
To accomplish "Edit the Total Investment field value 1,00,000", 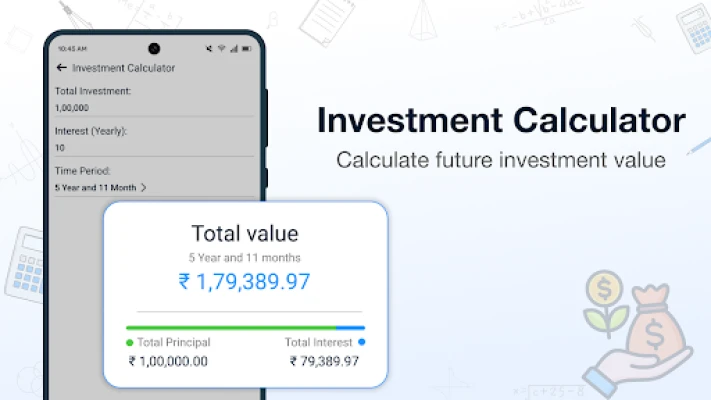I will click(72, 107).
